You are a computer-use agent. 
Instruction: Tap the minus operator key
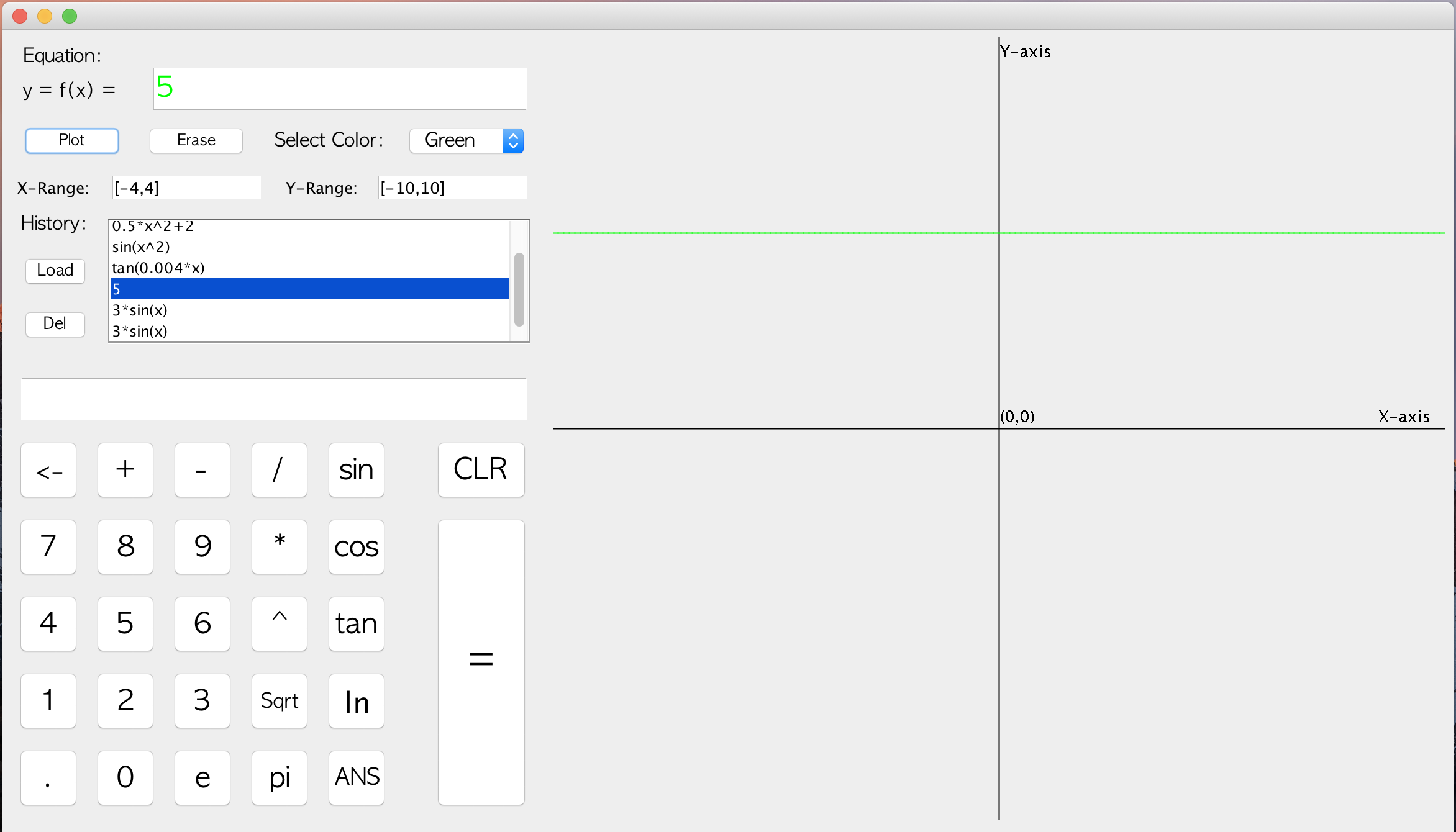tap(202, 470)
